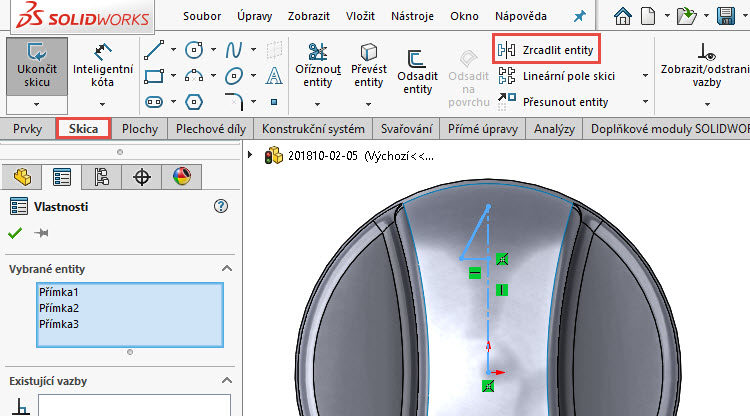The height and width of the screenshot is (416, 750).
Task: Select the Point sketch tool
Action: [274, 102]
